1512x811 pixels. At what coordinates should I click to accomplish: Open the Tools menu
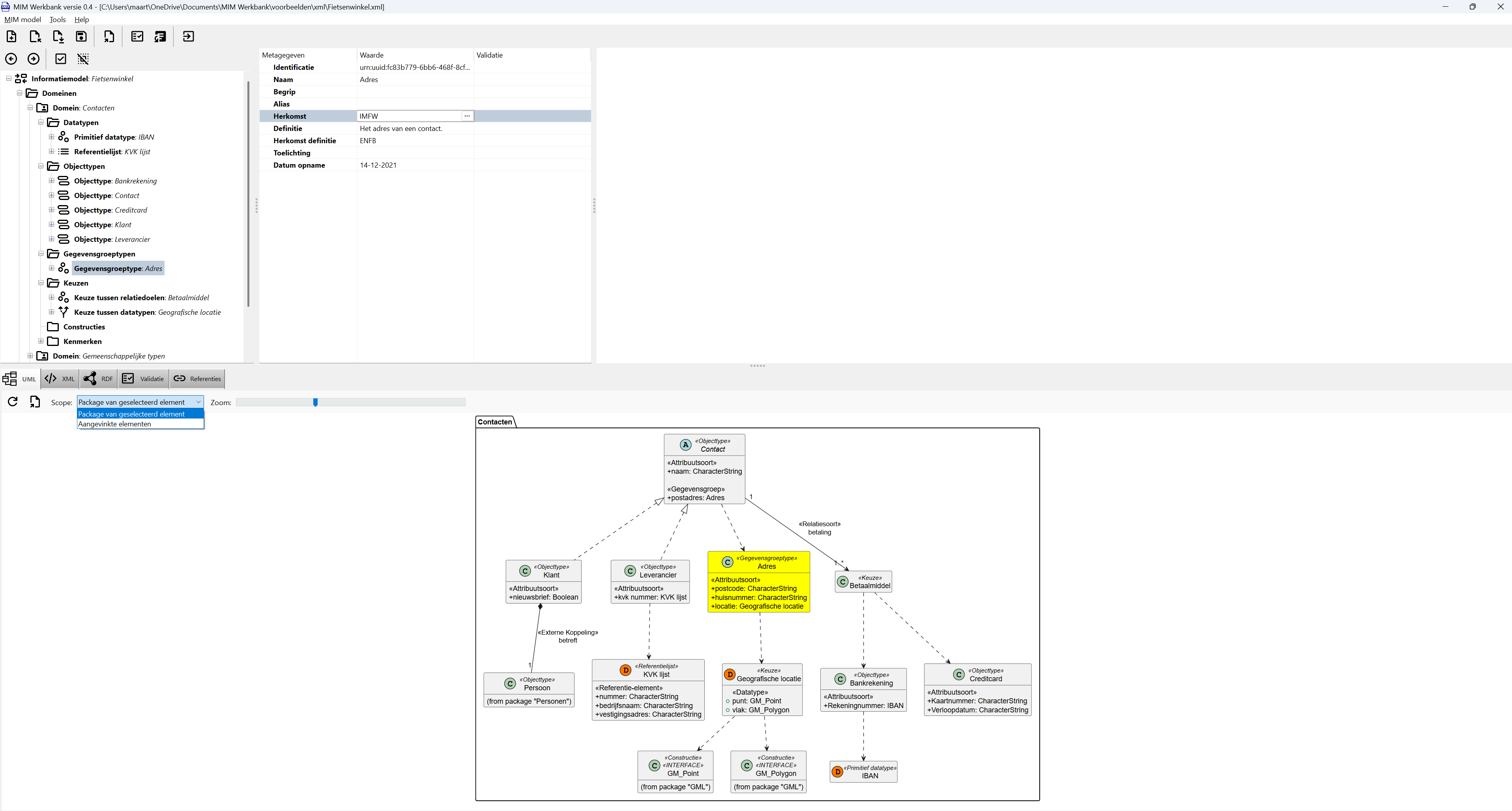click(57, 19)
